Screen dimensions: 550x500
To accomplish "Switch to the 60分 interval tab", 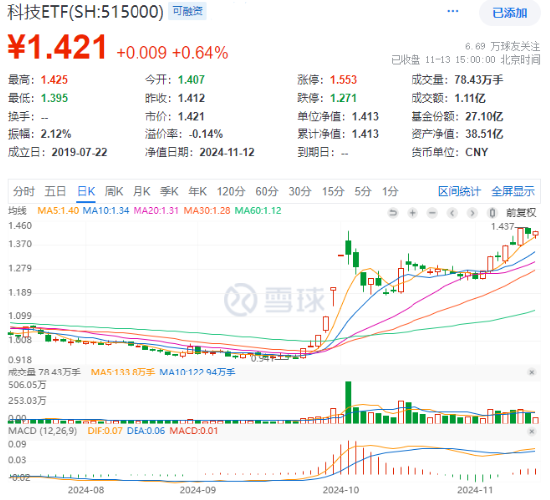I will pyautogui.click(x=267, y=191).
